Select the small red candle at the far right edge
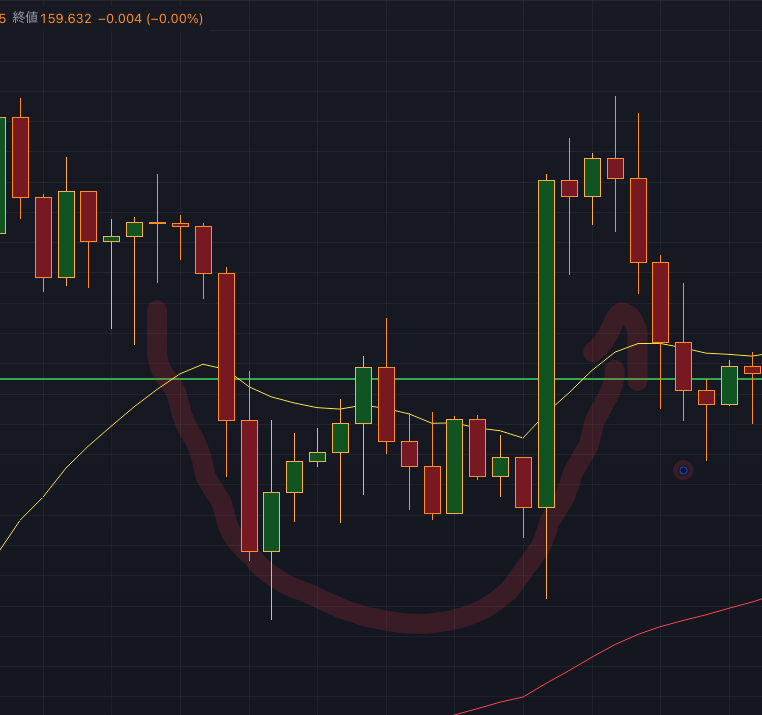Image resolution: width=762 pixels, height=715 pixels. [x=752, y=370]
